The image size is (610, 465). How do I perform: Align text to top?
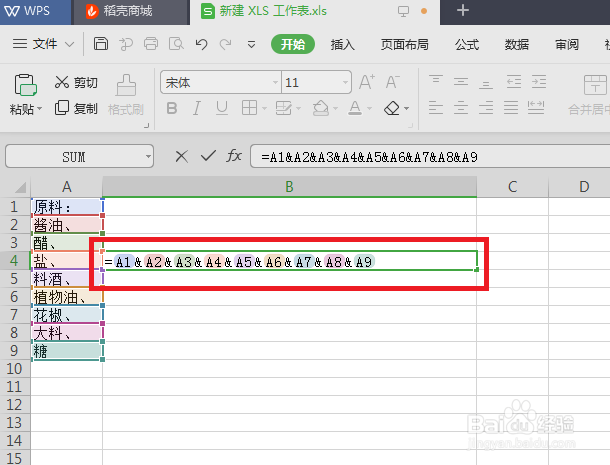click(436, 81)
